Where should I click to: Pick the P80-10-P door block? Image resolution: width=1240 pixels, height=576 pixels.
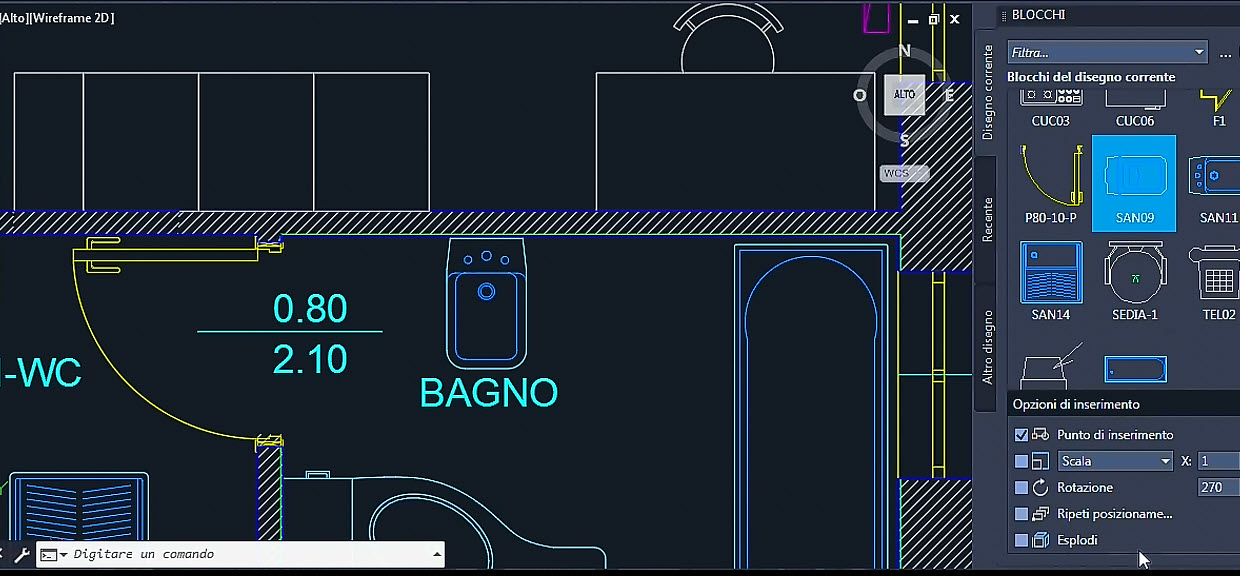click(x=1050, y=180)
